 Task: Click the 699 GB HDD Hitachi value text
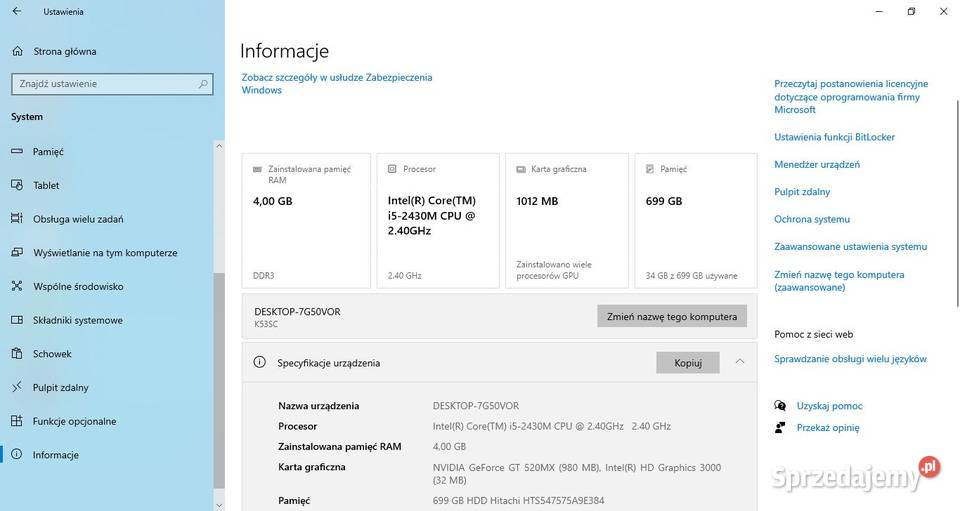(519, 501)
